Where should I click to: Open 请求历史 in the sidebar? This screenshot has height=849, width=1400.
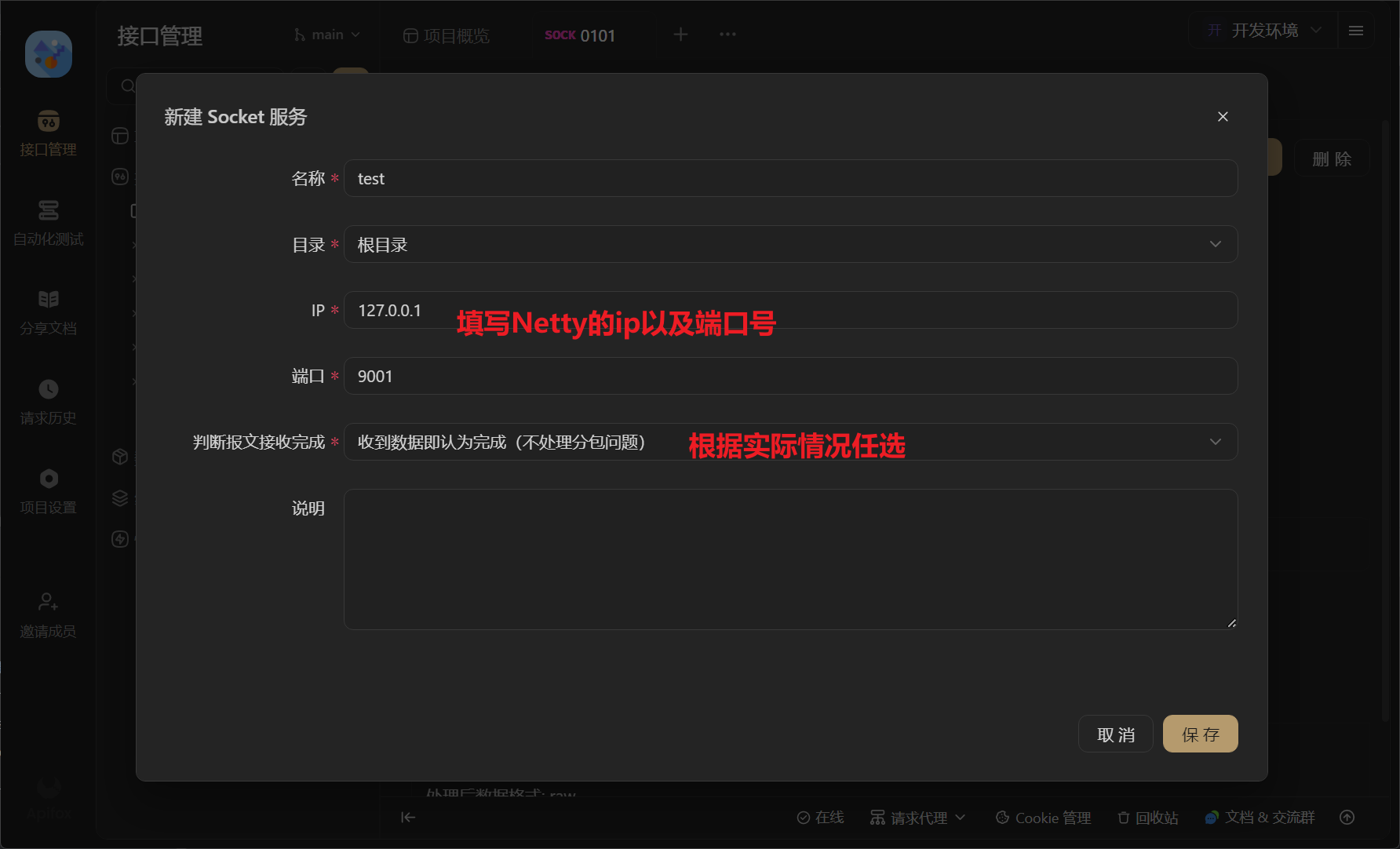click(48, 402)
